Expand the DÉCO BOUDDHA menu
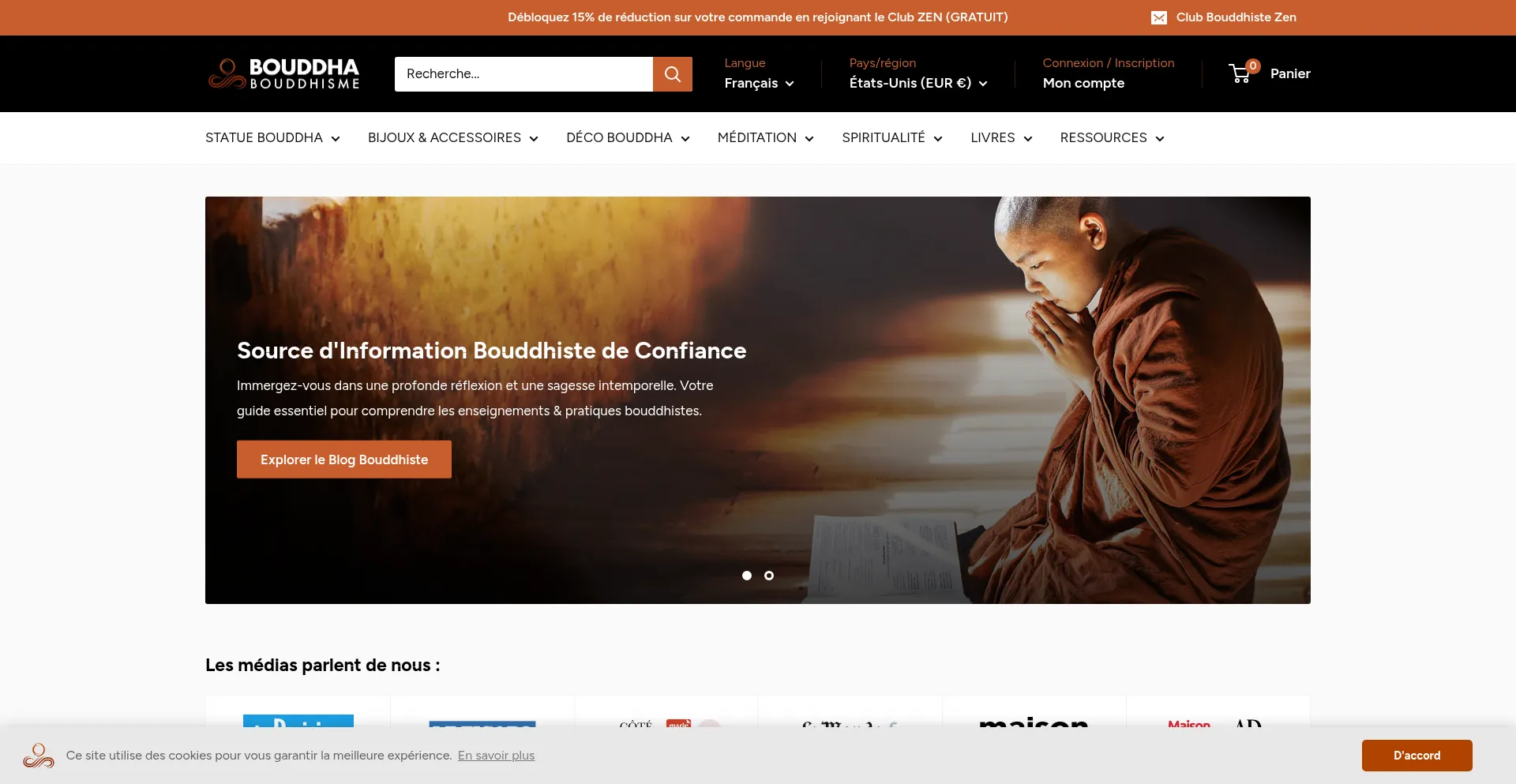Viewport: 1516px width, 784px height. (x=628, y=137)
